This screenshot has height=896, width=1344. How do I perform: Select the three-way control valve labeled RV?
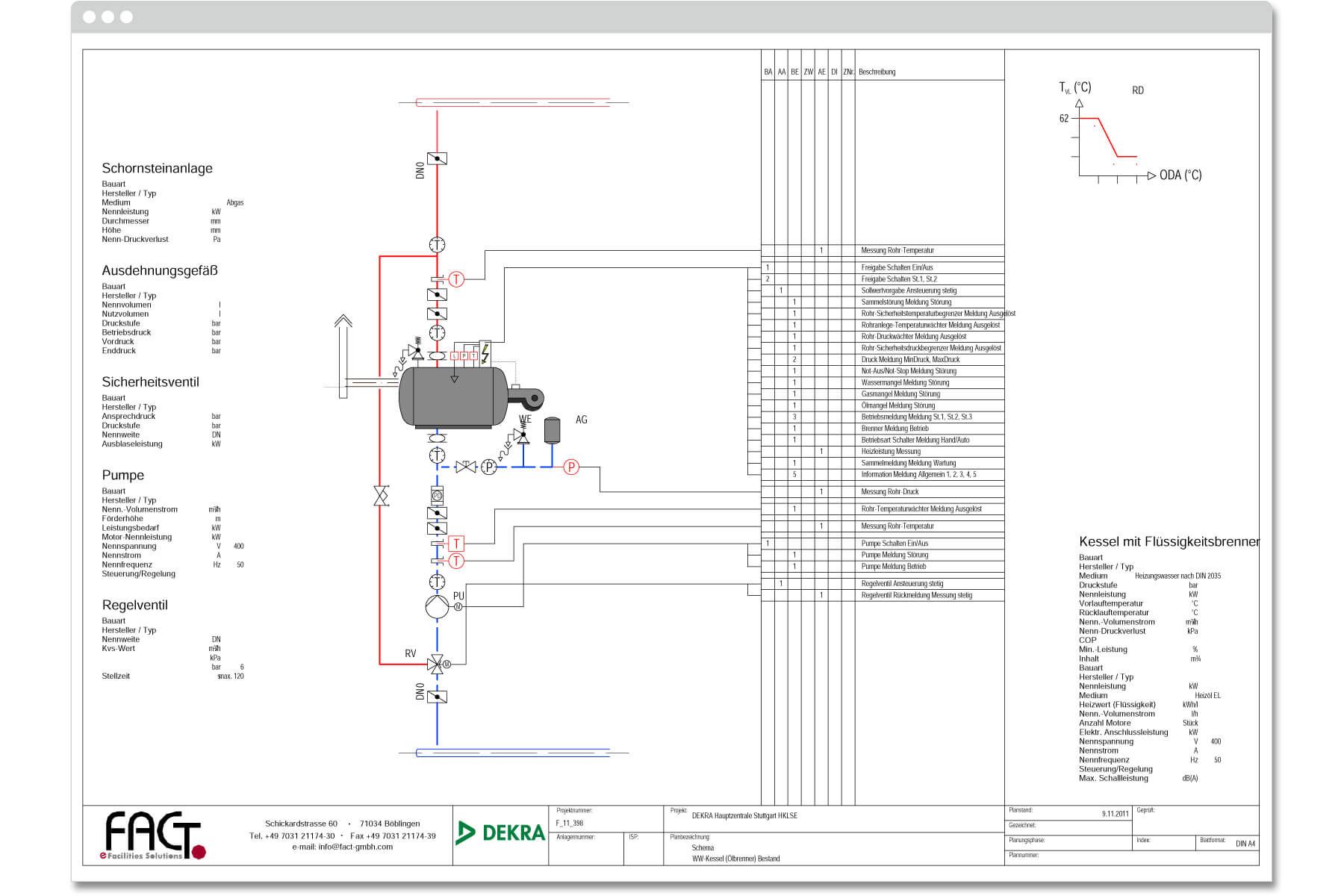click(437, 664)
